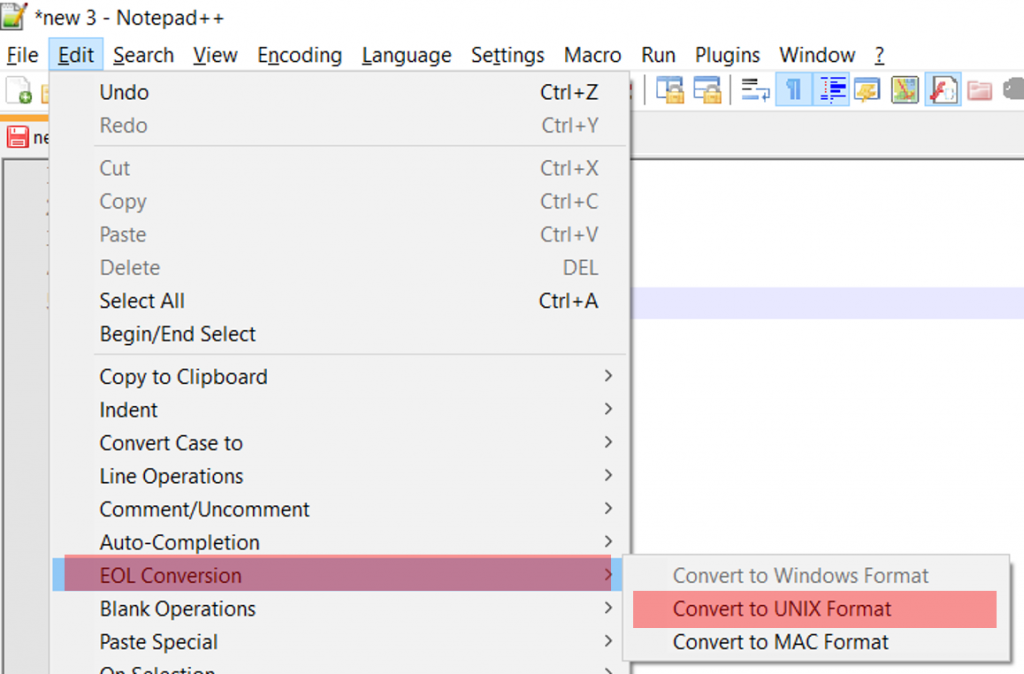The width and height of the screenshot is (1024, 674).
Task: Open the Language menu
Action: point(407,55)
